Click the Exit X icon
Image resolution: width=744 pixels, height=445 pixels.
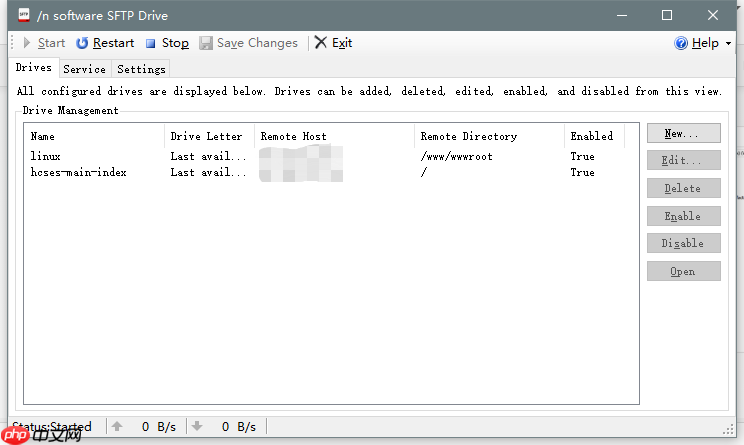[x=321, y=43]
